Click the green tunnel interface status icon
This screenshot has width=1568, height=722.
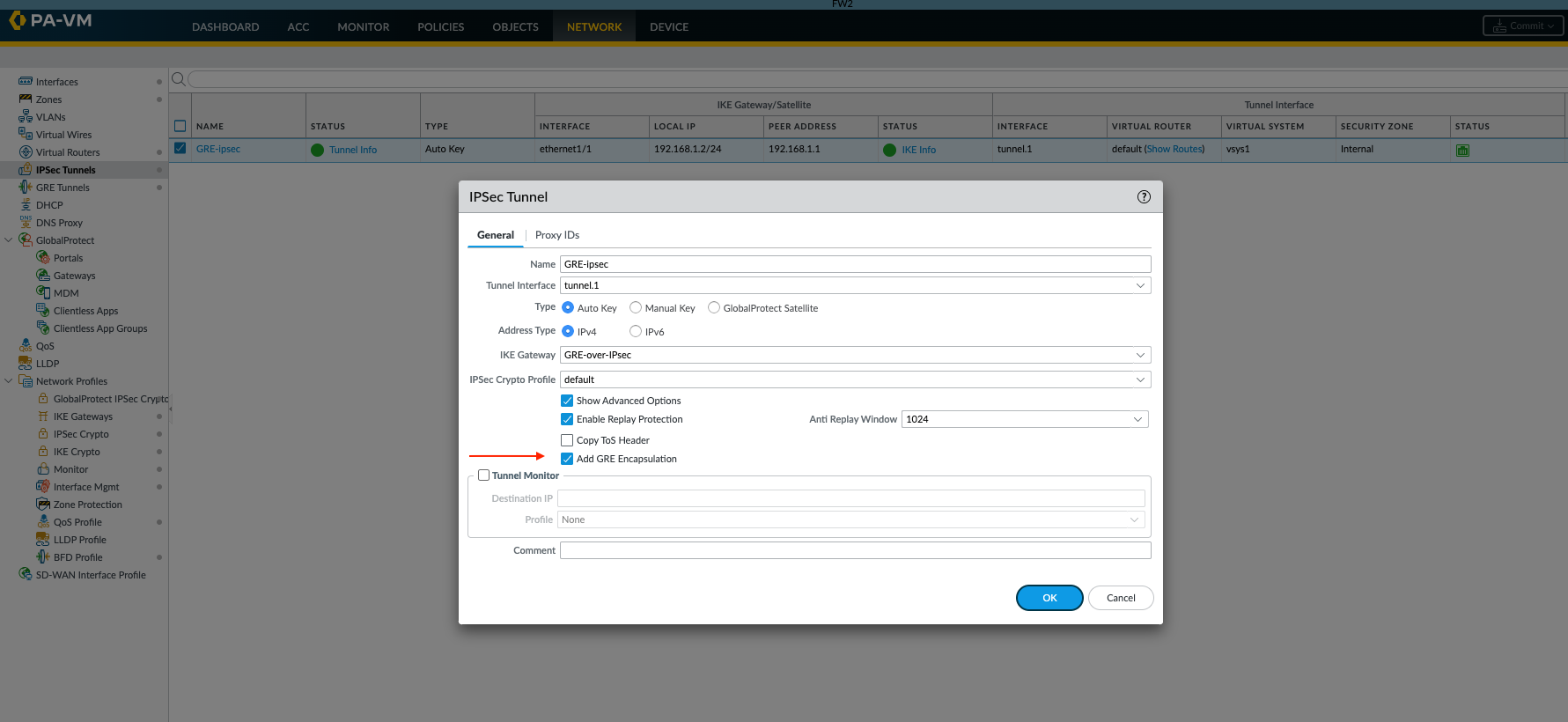click(1462, 150)
